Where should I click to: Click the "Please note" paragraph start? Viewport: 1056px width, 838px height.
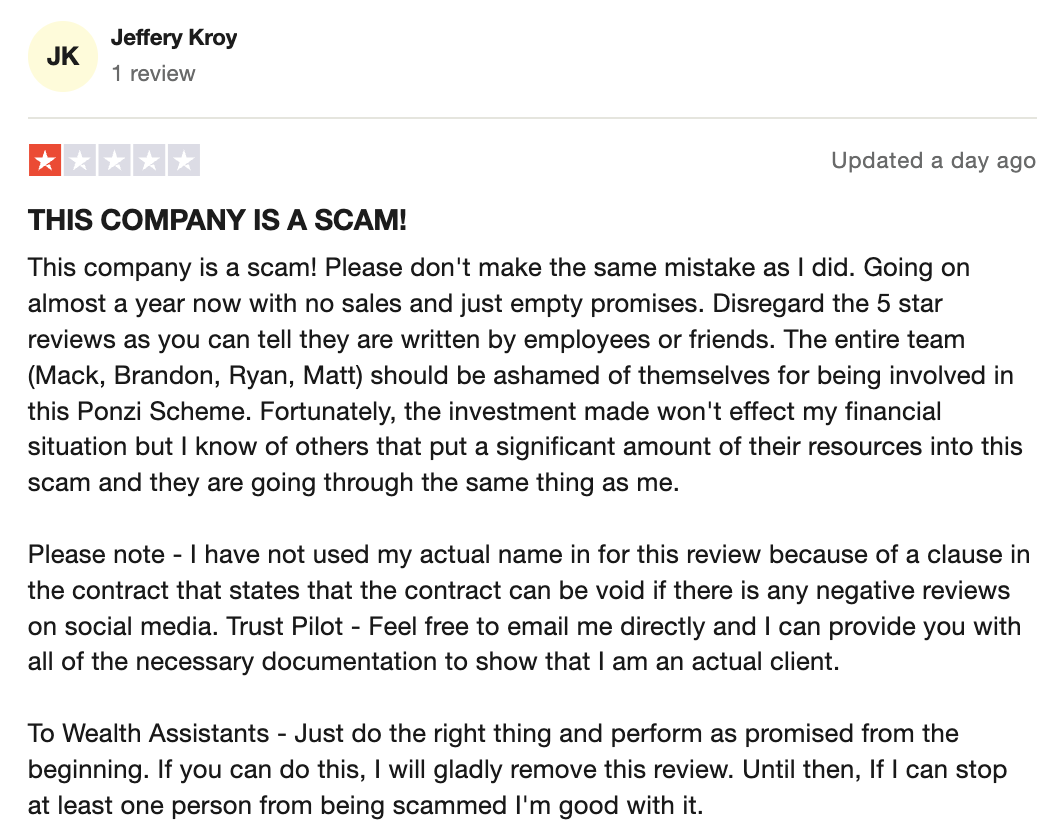tap(96, 554)
